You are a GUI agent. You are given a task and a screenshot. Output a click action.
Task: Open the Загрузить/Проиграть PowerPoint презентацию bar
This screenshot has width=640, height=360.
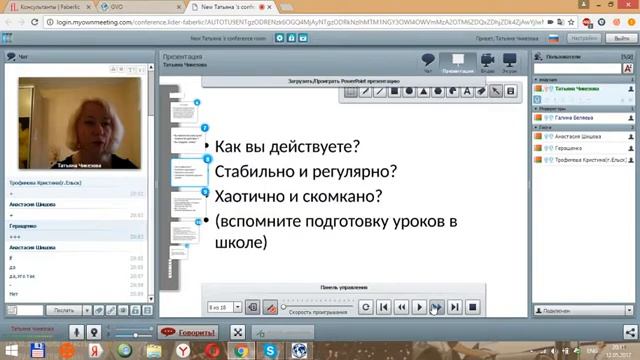[344, 81]
